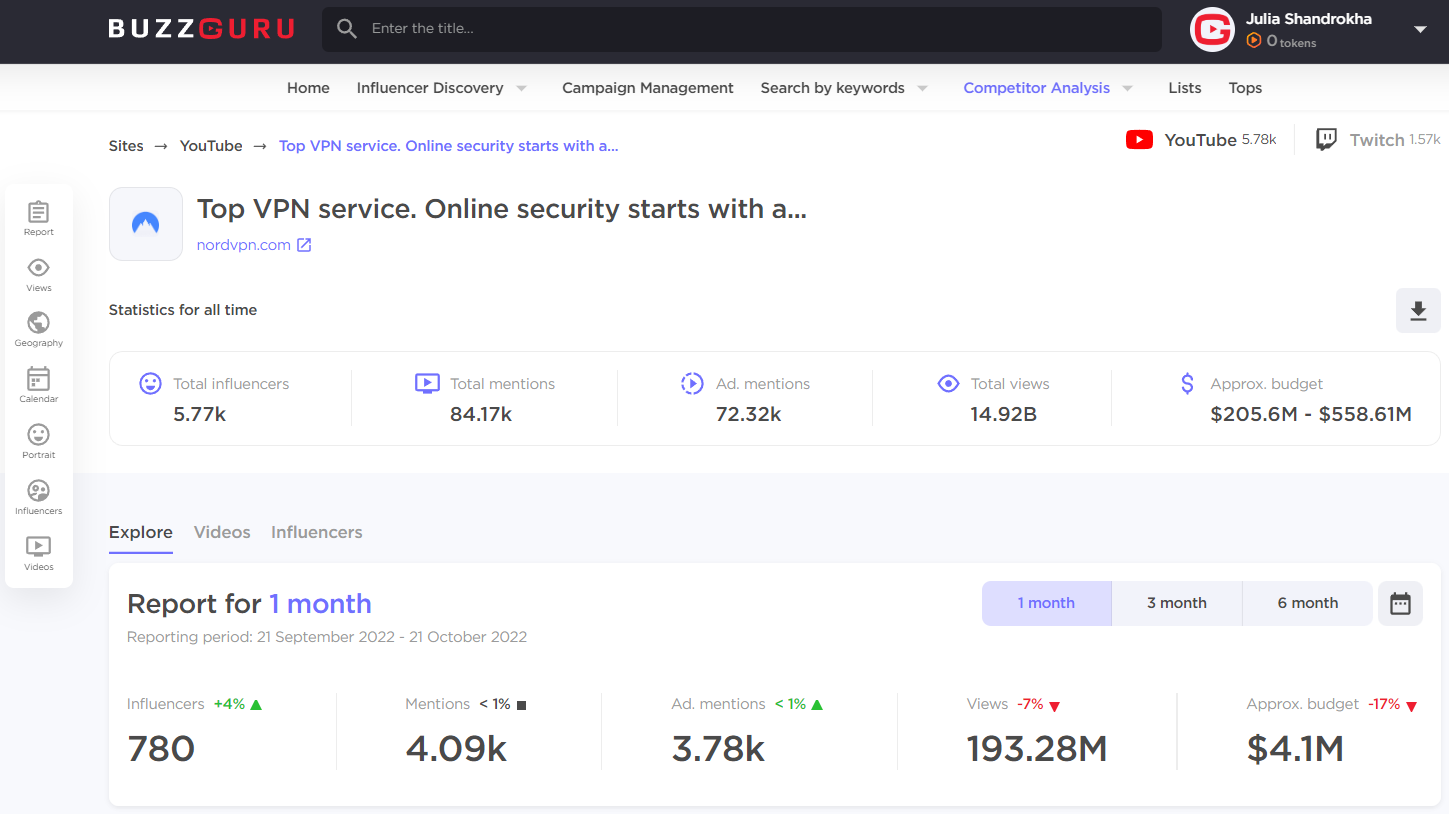Click the Statistics for all time label
Viewport: 1449px width, 814px height.
[x=183, y=310]
